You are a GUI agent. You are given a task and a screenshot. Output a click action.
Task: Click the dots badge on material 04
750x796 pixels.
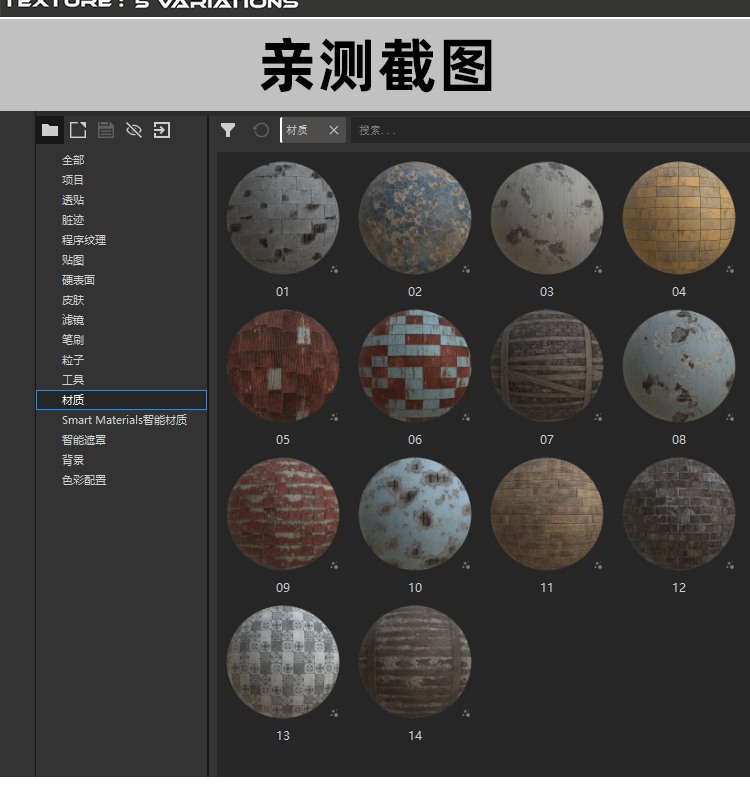point(730,269)
